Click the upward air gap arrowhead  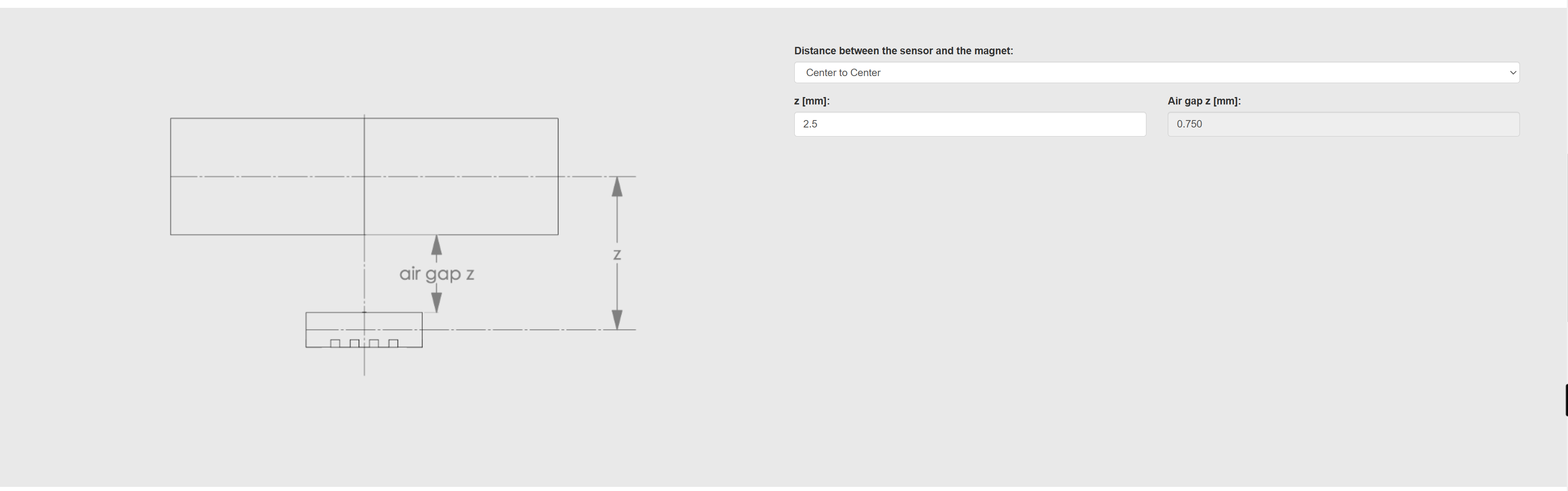coord(436,245)
